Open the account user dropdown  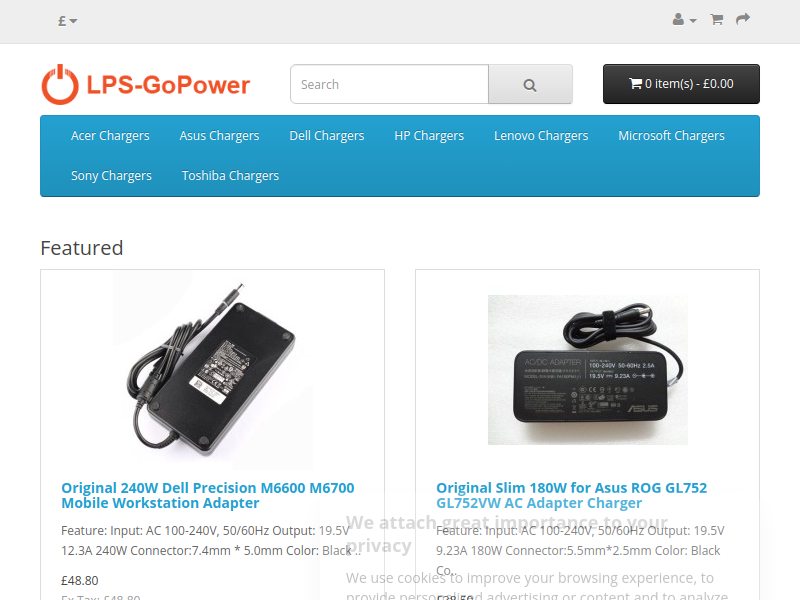click(684, 20)
